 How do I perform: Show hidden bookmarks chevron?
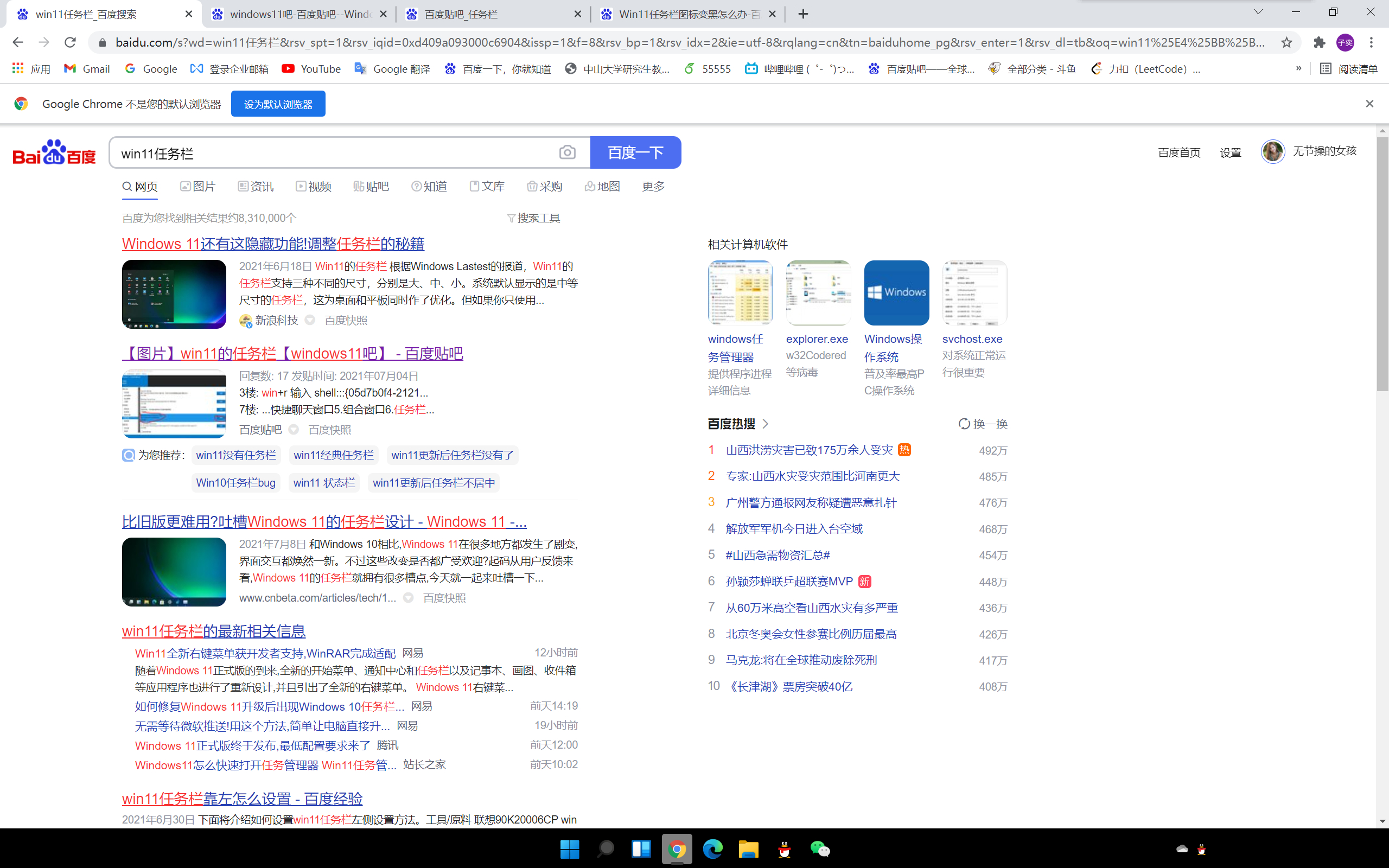point(1298,68)
